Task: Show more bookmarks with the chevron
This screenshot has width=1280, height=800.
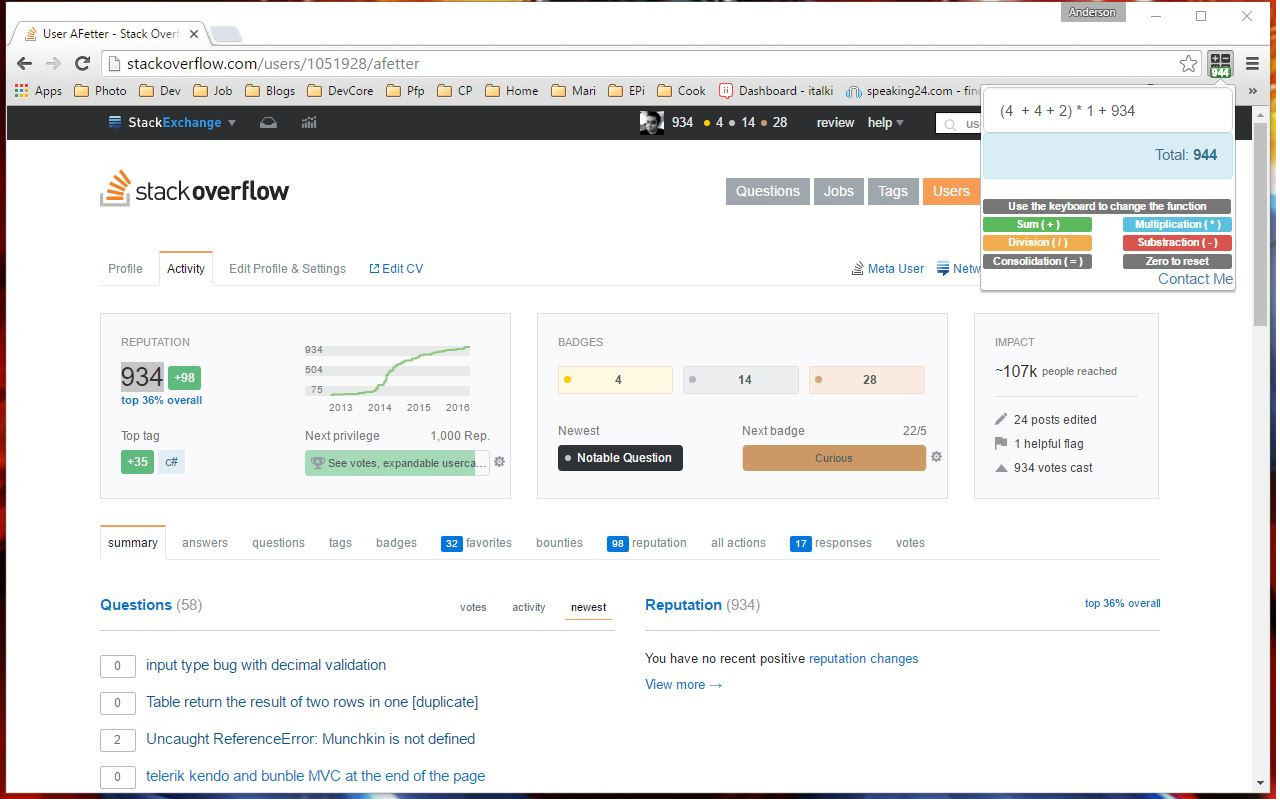Action: [1252, 90]
